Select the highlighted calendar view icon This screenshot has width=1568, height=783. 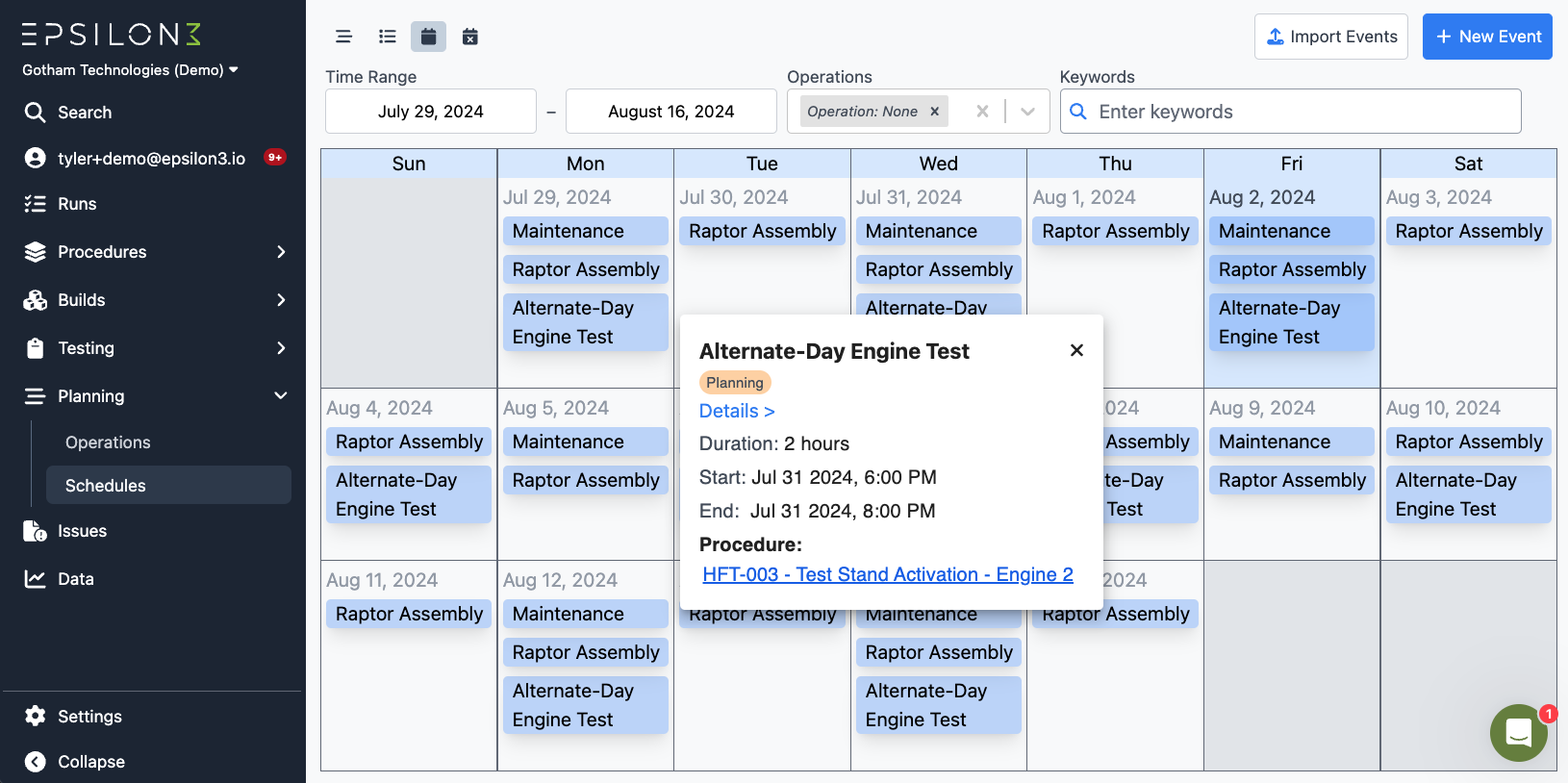click(x=429, y=37)
